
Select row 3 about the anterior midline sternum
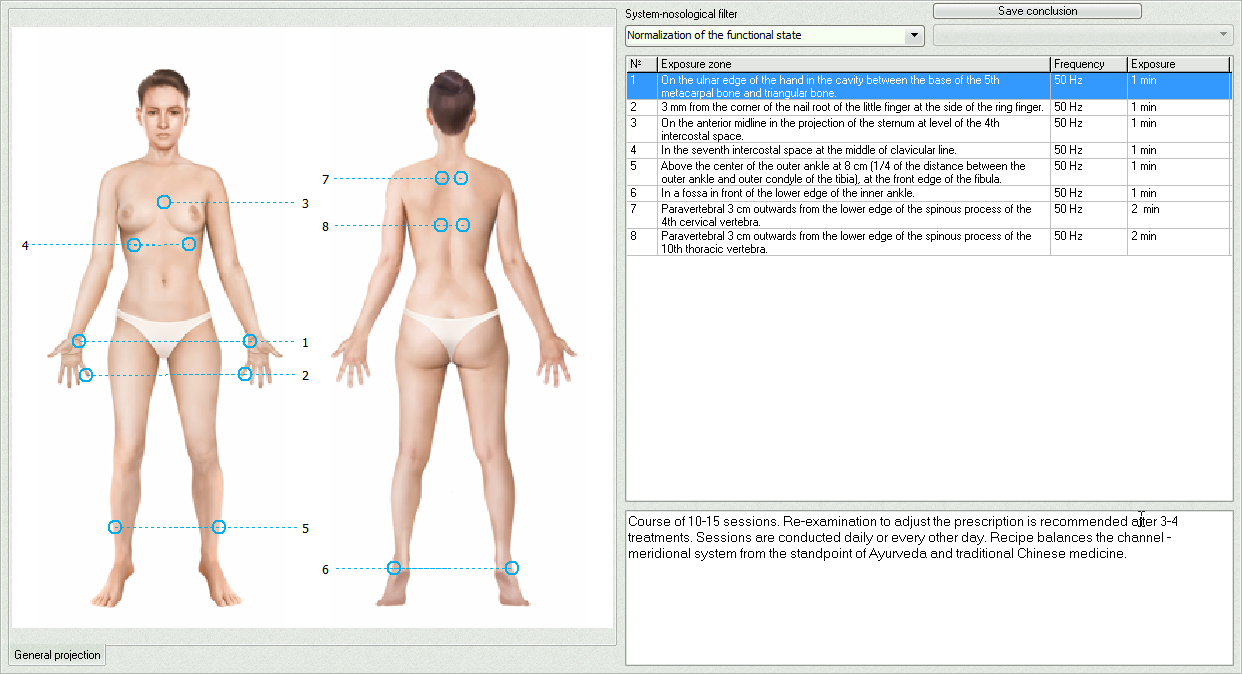pyautogui.click(x=929, y=129)
